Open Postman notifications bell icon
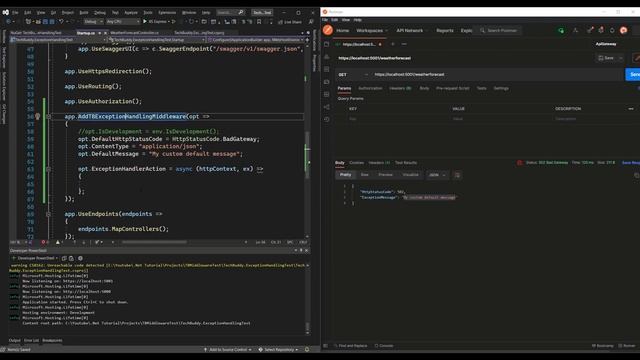Image resolution: width=640 pixels, height=360 pixels. point(612,30)
